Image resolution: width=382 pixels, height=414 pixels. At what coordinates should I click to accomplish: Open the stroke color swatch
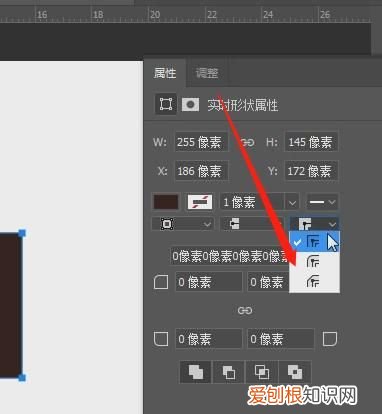[x=200, y=202]
